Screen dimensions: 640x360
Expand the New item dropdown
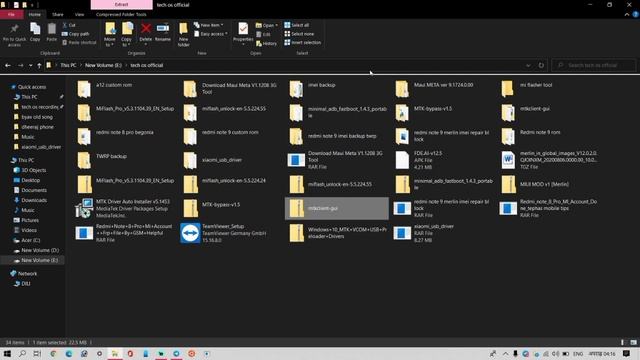[209, 25]
